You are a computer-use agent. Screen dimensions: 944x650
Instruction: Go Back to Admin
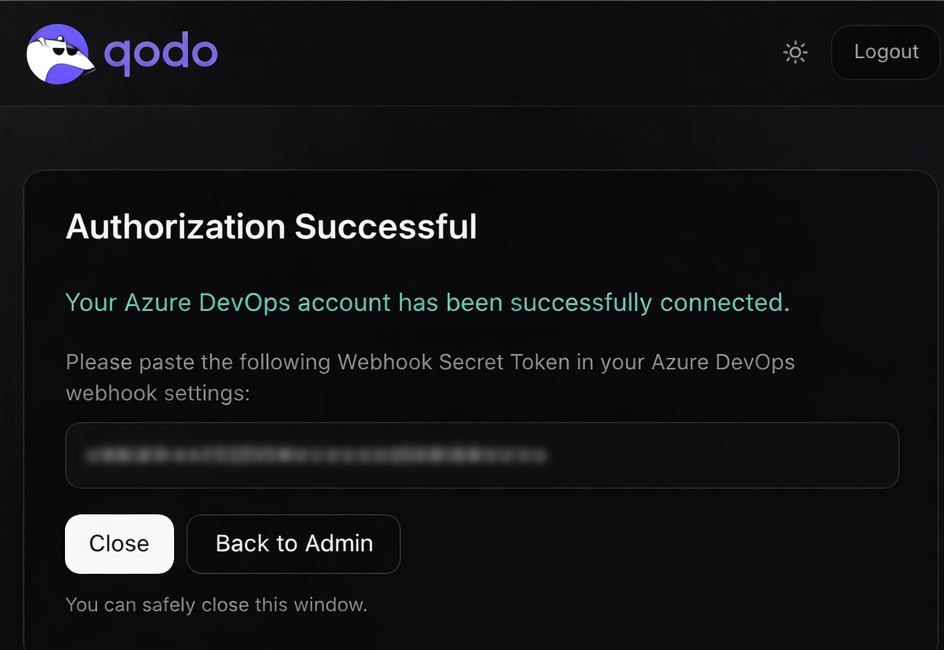(294, 544)
